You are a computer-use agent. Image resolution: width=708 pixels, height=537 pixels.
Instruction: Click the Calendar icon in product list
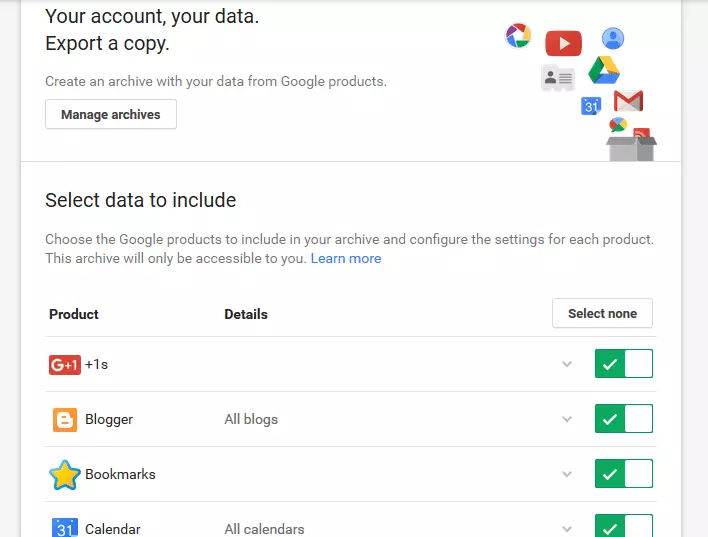tap(65, 528)
